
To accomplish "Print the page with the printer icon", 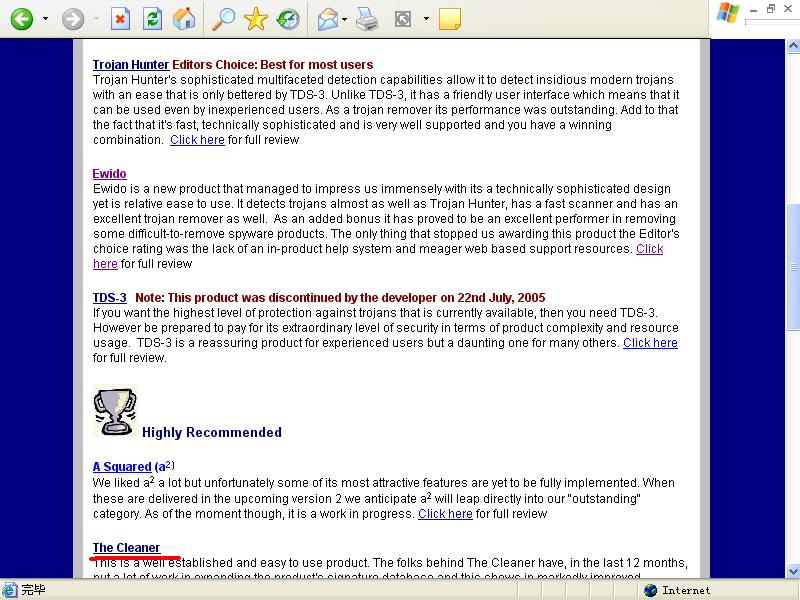I will click(367, 19).
